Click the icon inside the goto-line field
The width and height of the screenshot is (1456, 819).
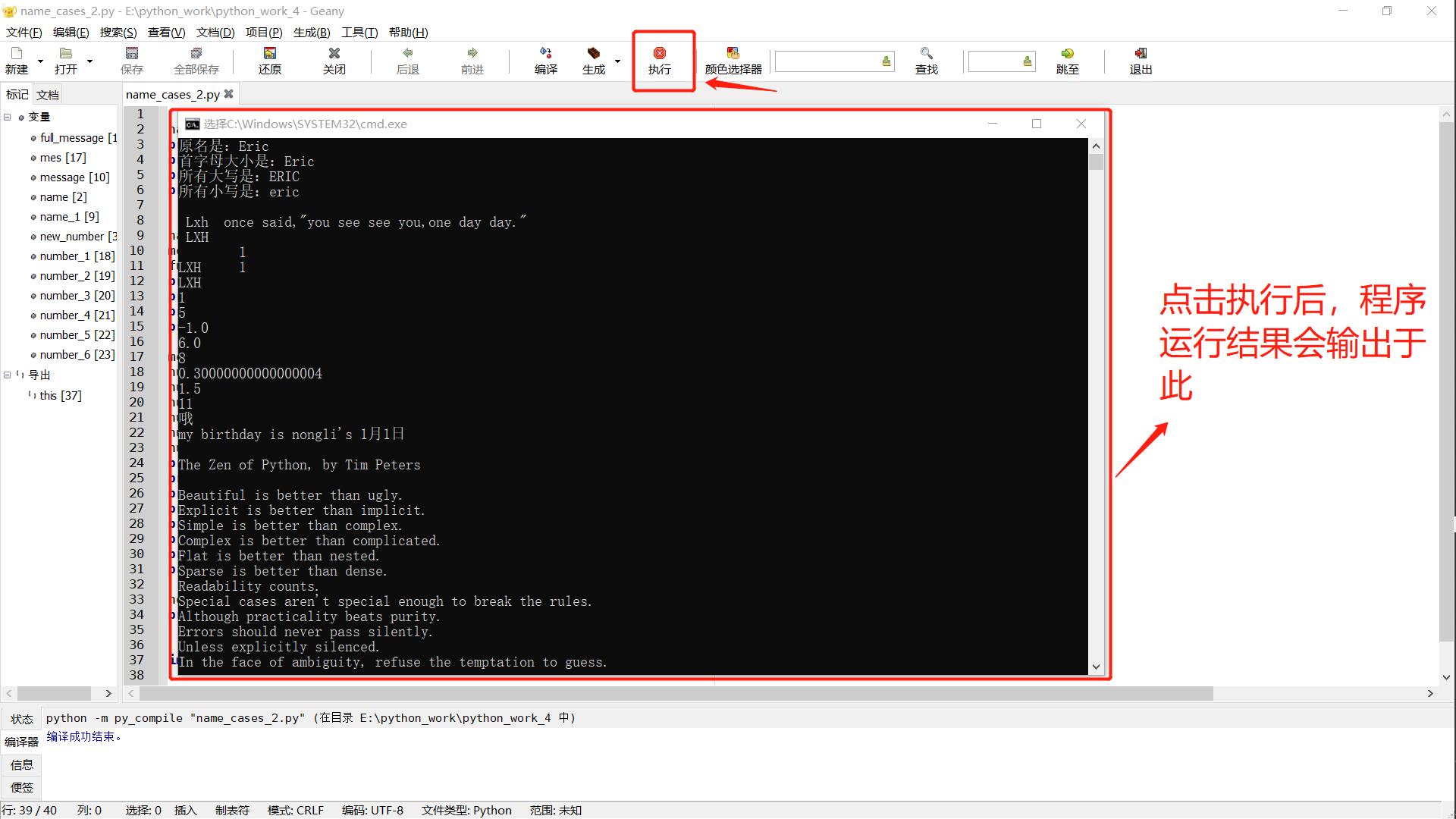click(1028, 61)
